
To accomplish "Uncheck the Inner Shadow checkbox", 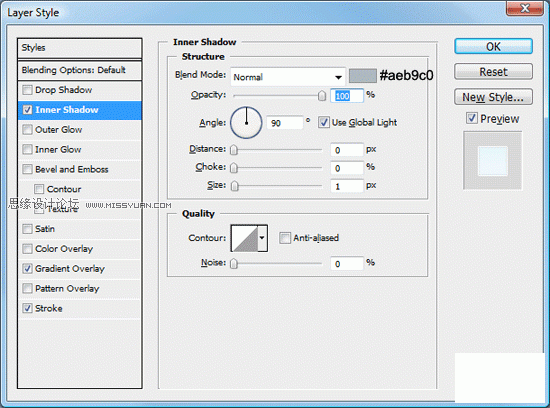I will click(x=27, y=110).
